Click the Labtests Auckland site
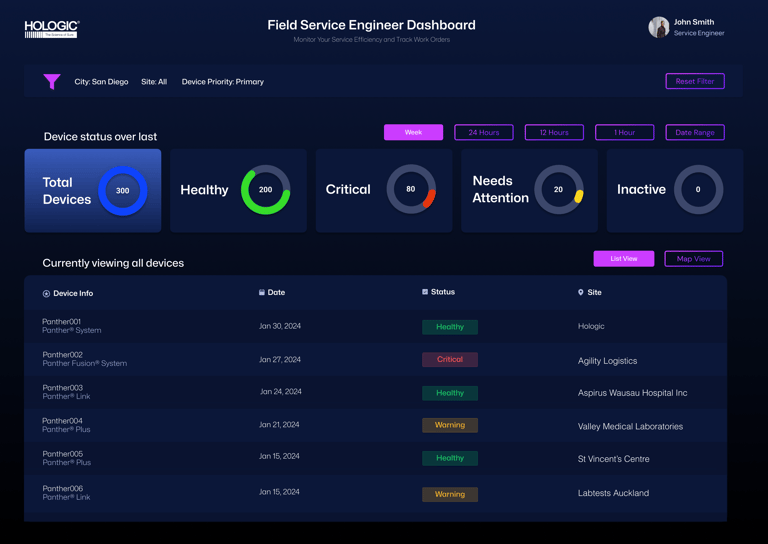 (x=613, y=493)
